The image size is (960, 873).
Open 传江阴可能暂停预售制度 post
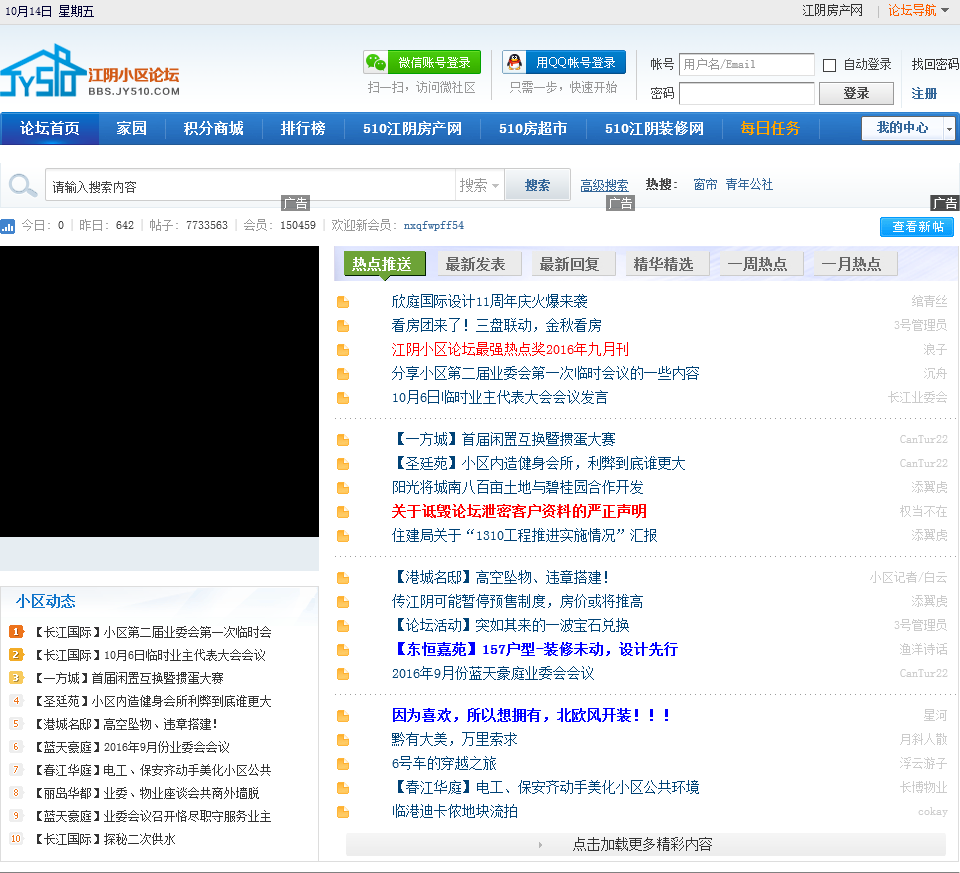click(x=517, y=602)
